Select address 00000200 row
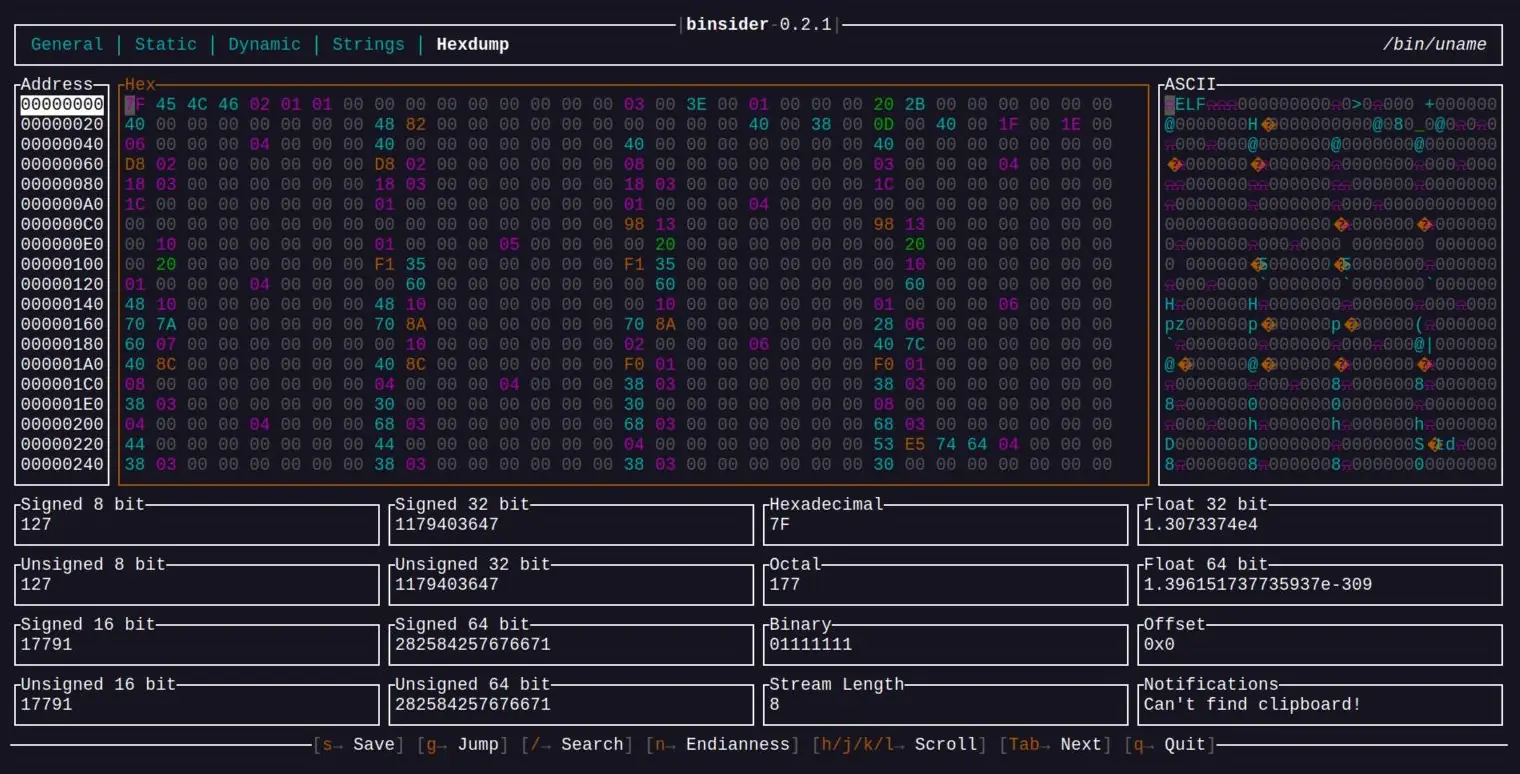Viewport: 1520px width, 774px height. pyautogui.click(x=62, y=424)
